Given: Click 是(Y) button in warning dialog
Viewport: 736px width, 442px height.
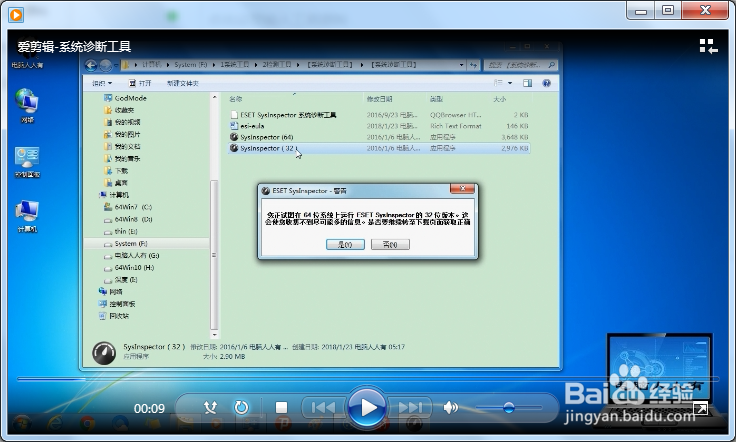Looking at the screenshot, I should coord(345,244).
